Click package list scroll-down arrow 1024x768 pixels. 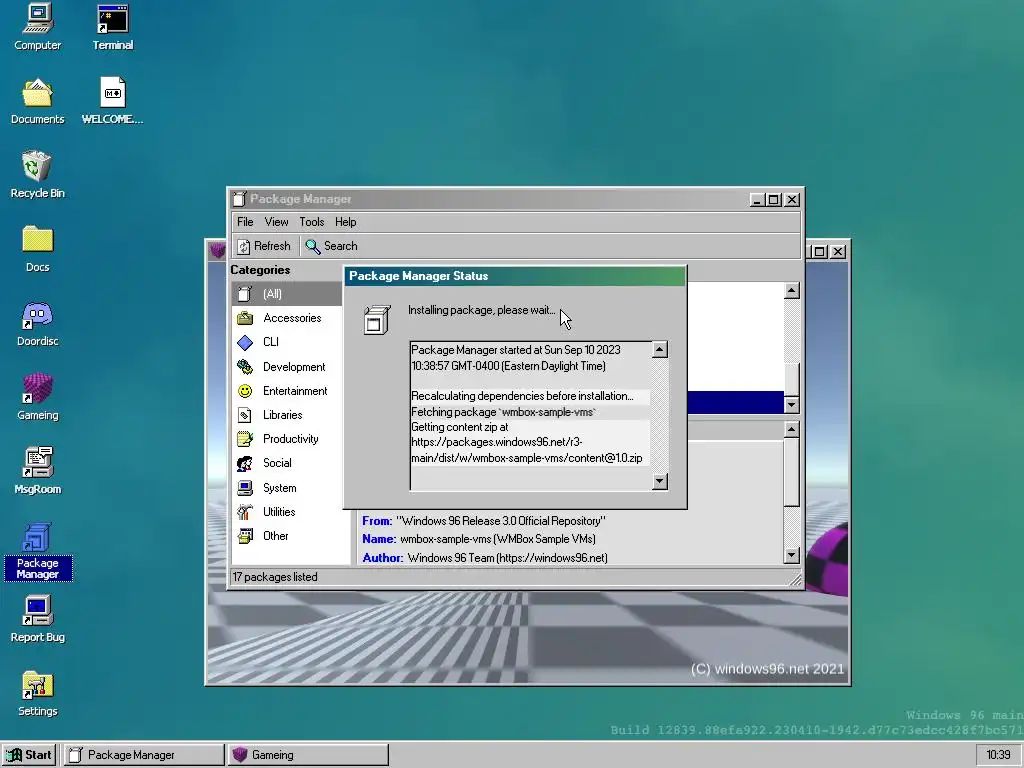[x=792, y=405]
